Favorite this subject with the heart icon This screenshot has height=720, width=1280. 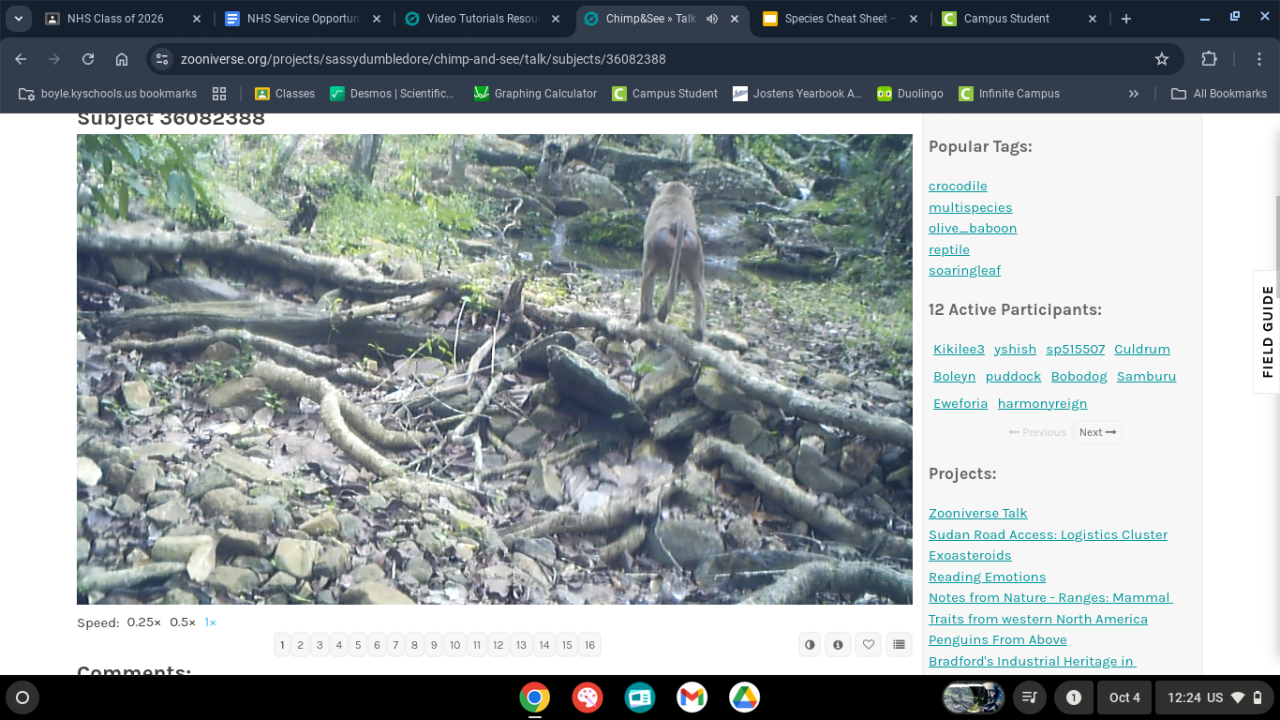(x=868, y=645)
